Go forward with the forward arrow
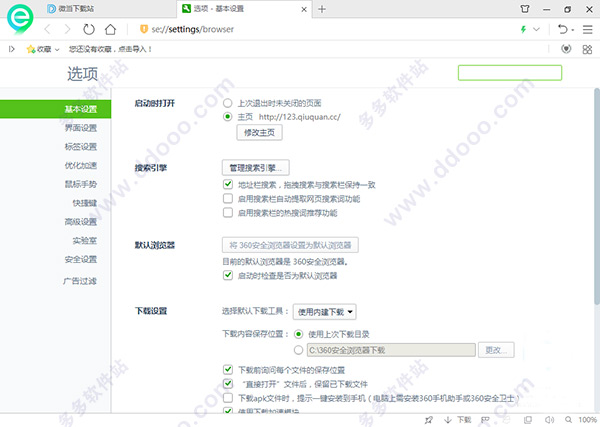Screen dimensions: 600x427 (67, 29)
